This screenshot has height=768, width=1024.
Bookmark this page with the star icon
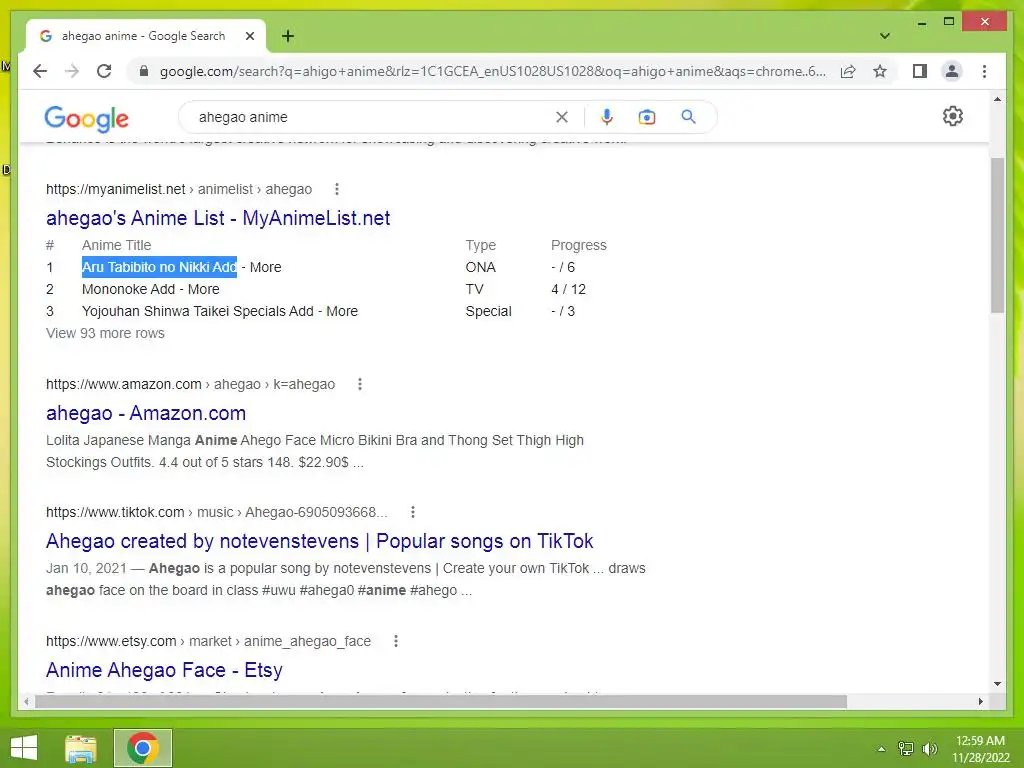coord(880,71)
